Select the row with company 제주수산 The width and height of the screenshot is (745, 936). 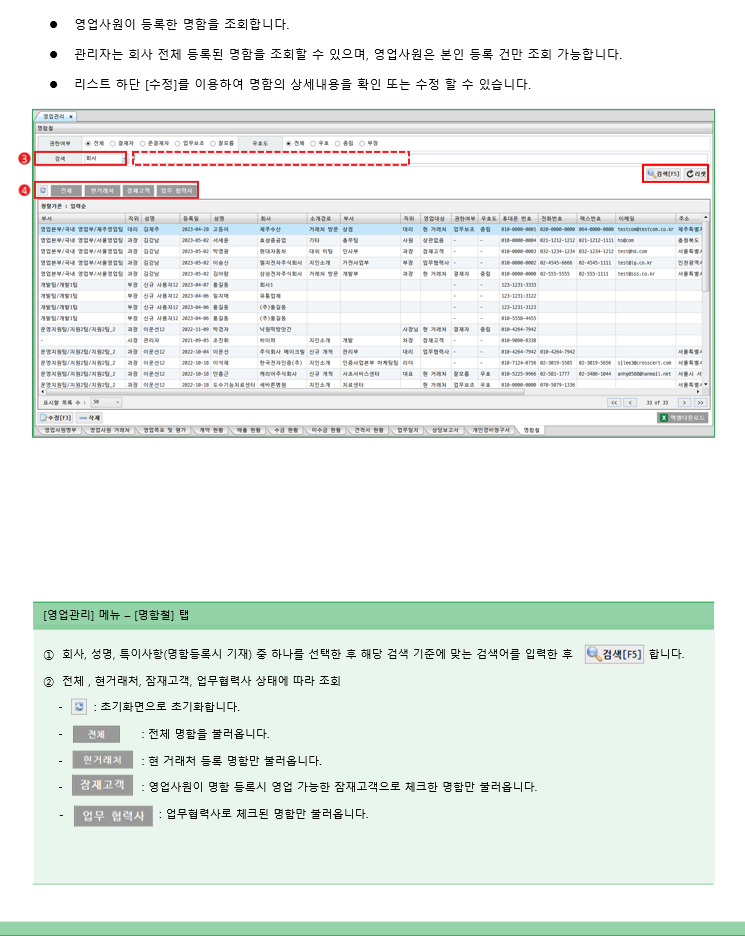pos(370,229)
